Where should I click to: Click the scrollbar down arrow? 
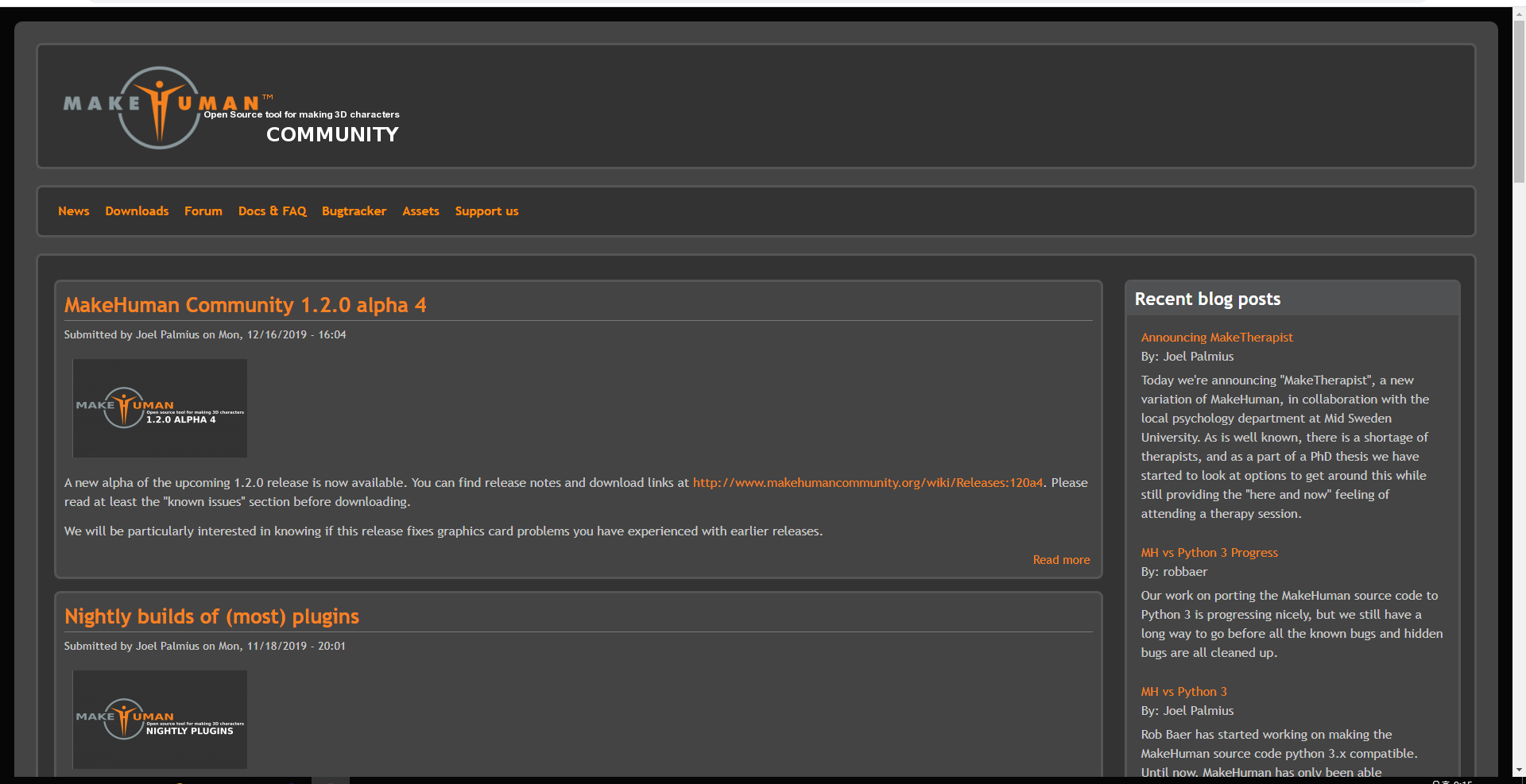(x=1519, y=770)
